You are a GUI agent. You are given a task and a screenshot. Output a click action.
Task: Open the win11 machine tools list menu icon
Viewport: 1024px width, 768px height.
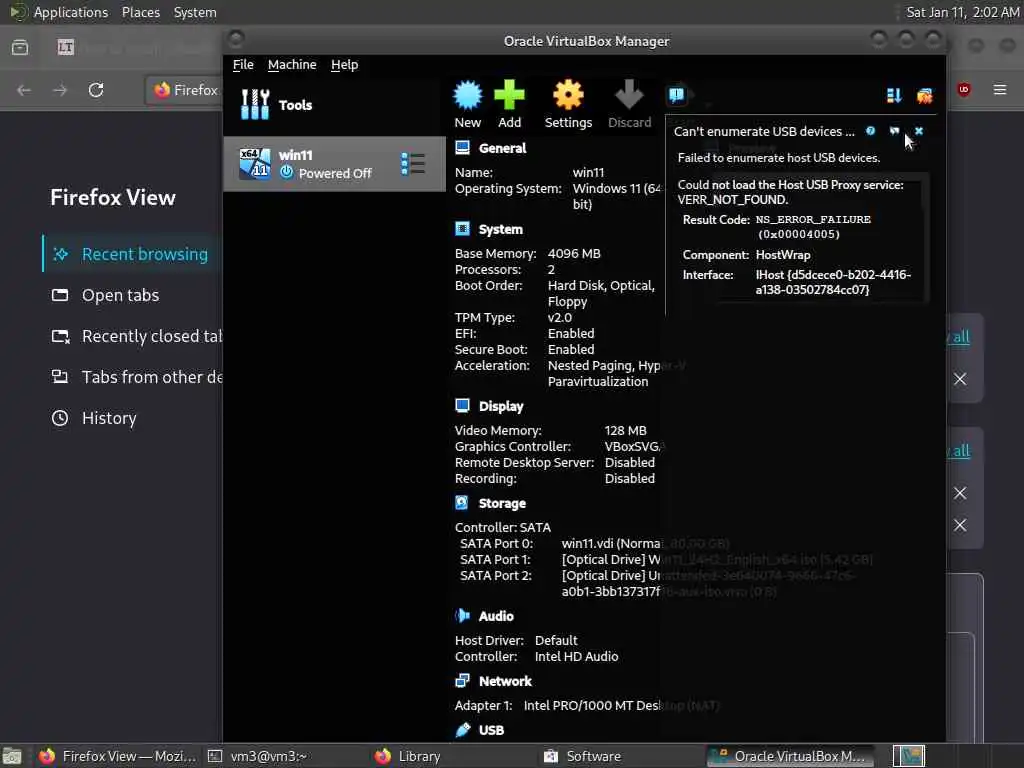point(413,163)
